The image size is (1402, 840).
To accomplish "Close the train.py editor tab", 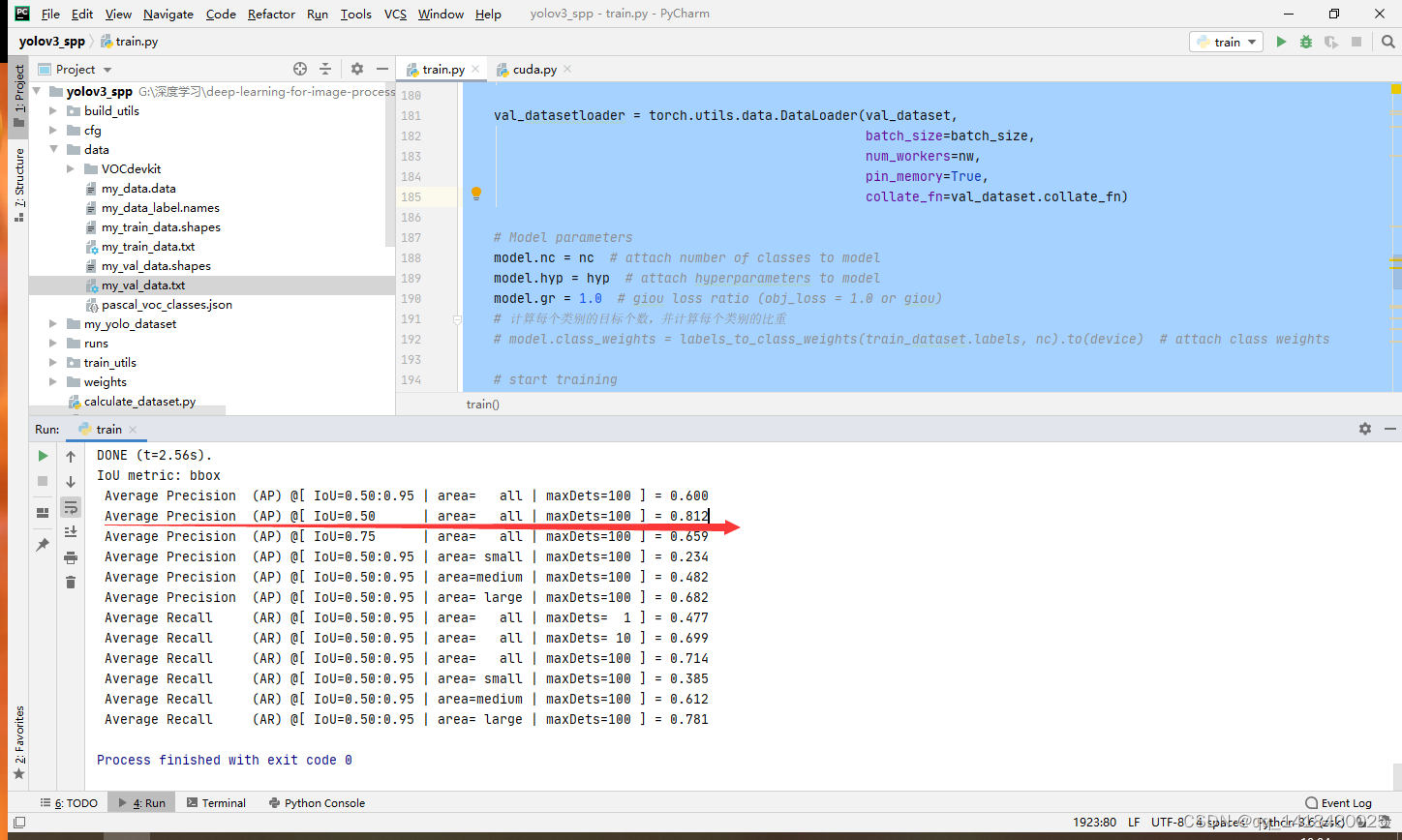I will 475,69.
